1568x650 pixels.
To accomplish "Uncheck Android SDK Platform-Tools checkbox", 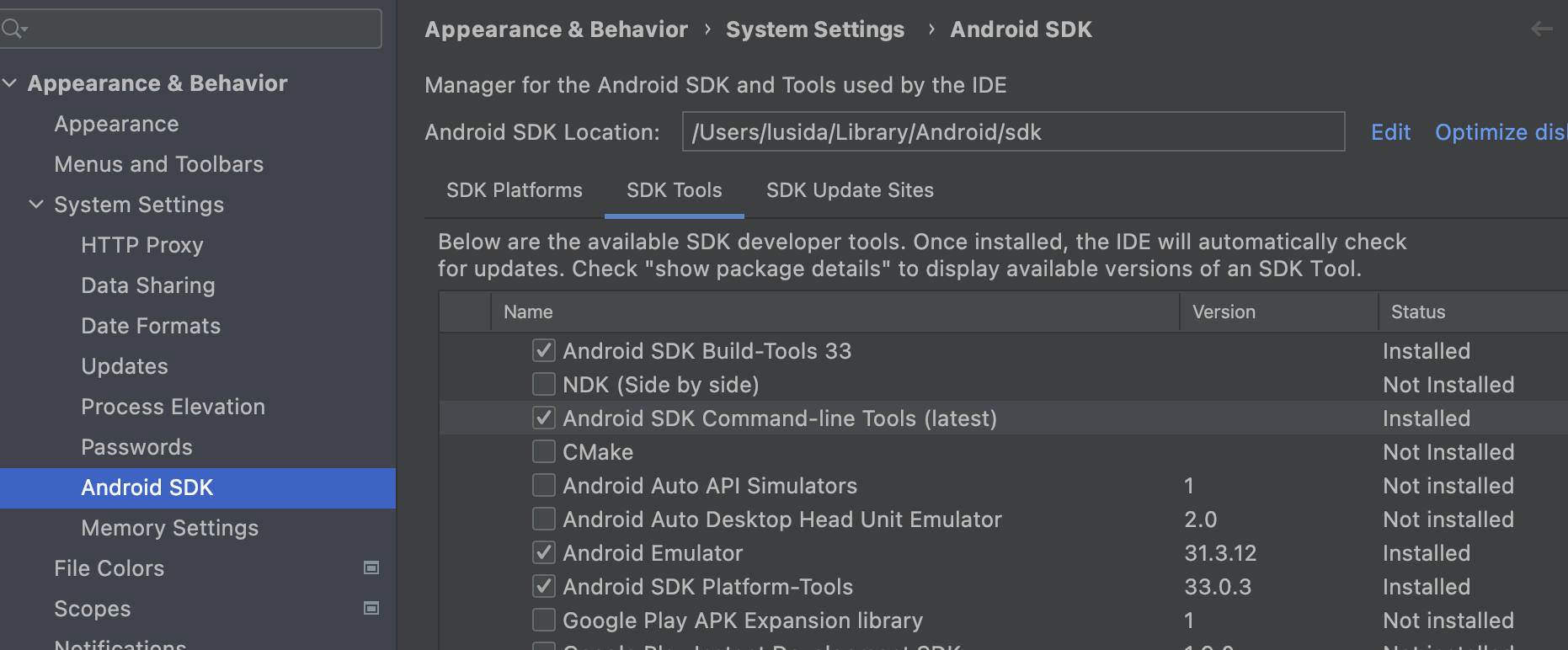I will click(544, 586).
